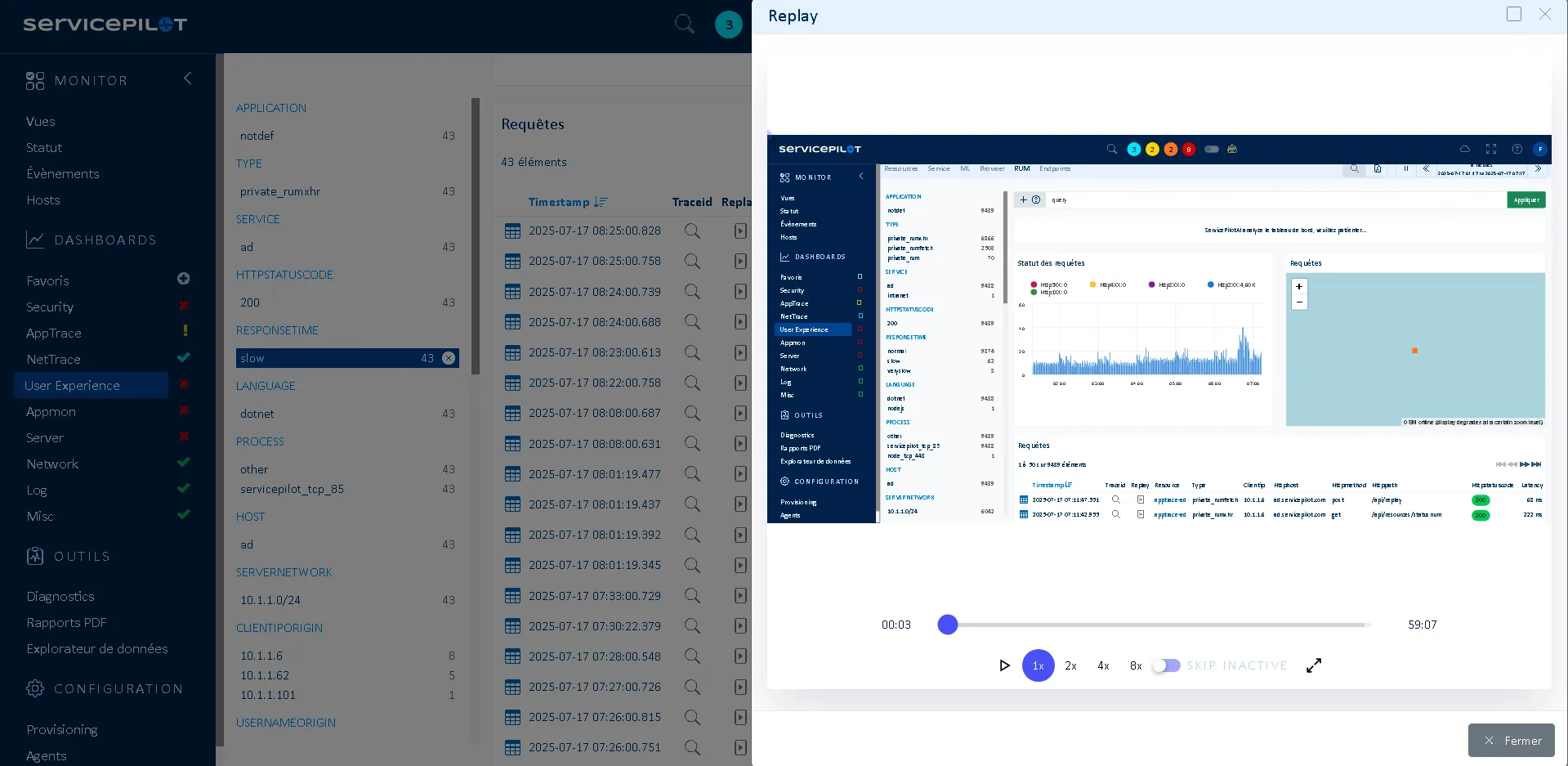1568x766 pixels.
Task: Open the User Experience dashboard
Action: pyautogui.click(x=73, y=385)
